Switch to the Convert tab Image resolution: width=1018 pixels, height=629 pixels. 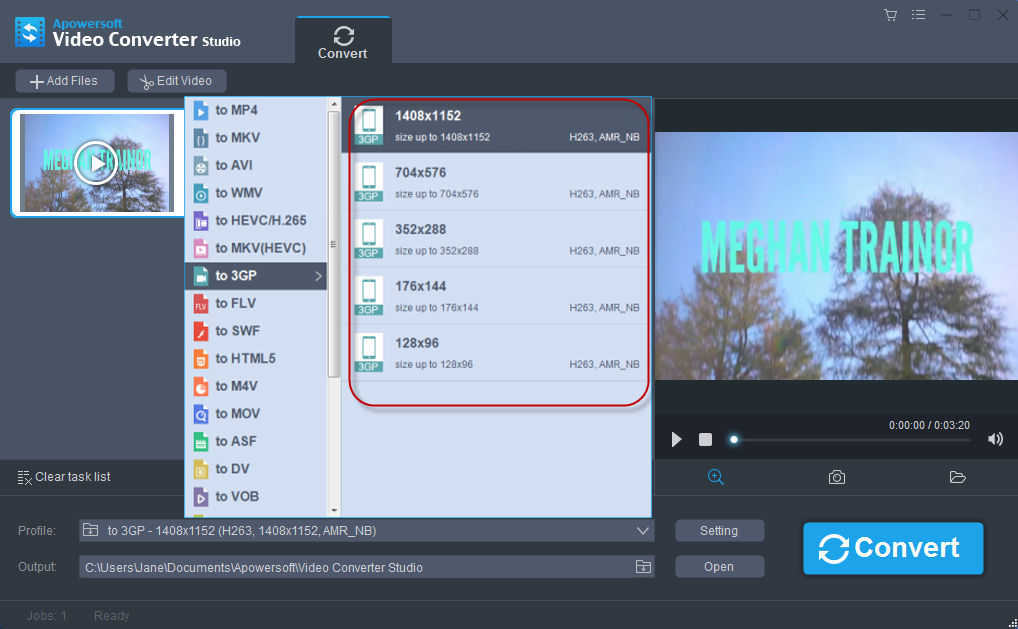343,42
